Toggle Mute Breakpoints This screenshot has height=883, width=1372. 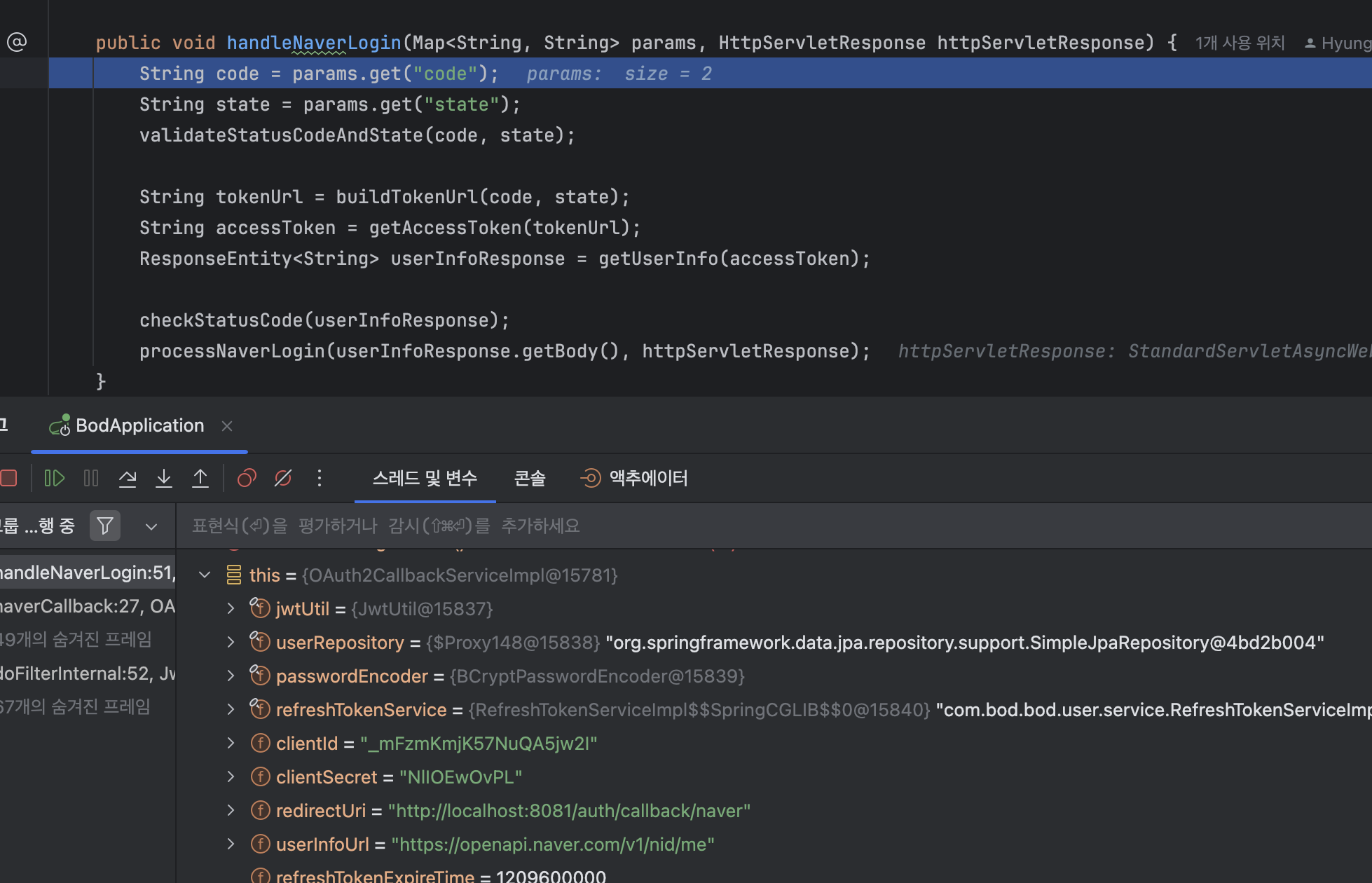coord(283,478)
